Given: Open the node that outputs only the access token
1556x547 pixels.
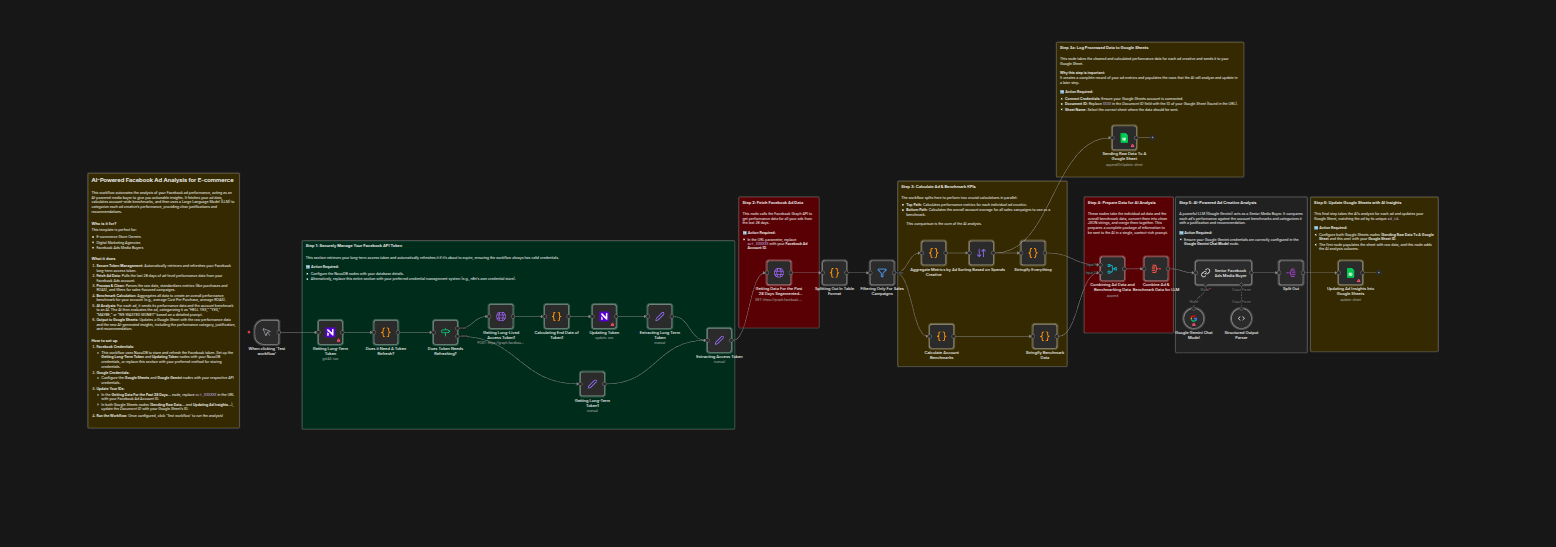Looking at the screenshot, I should click(x=719, y=340).
